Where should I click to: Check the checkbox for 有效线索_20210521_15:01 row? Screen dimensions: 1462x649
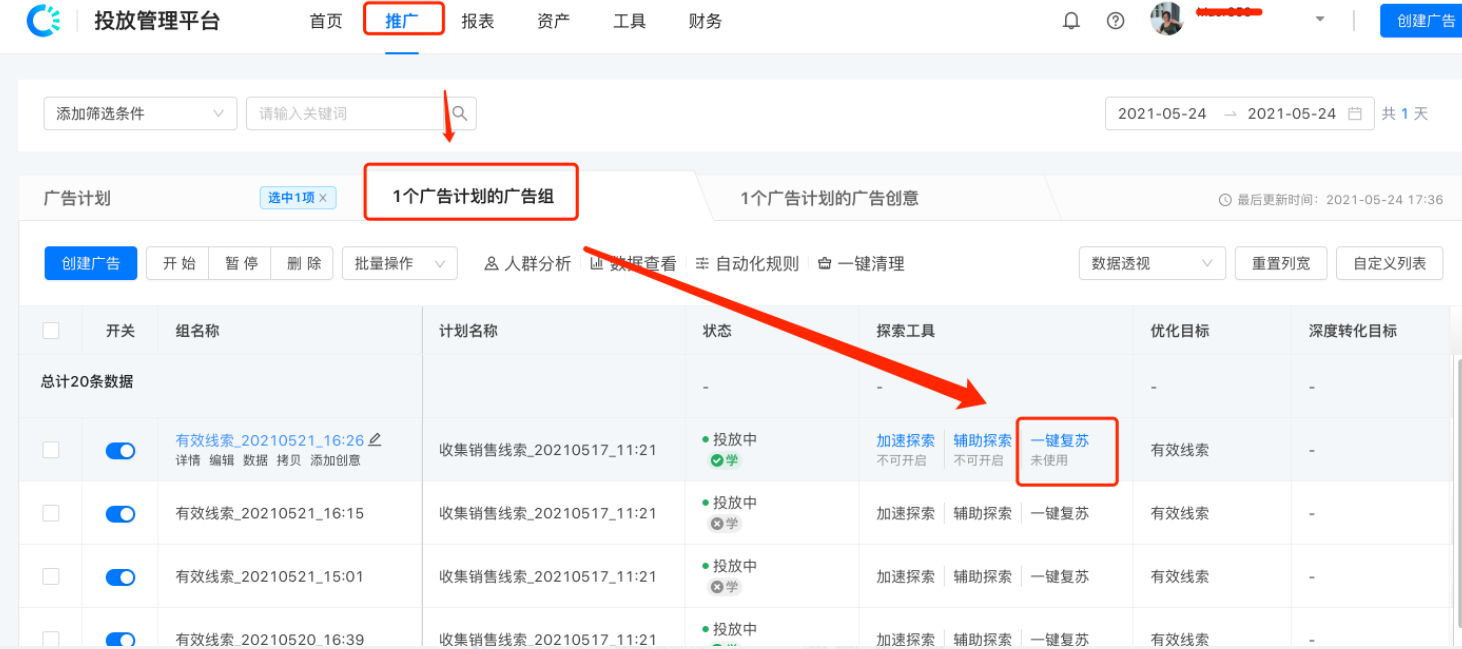pyautogui.click(x=50, y=576)
